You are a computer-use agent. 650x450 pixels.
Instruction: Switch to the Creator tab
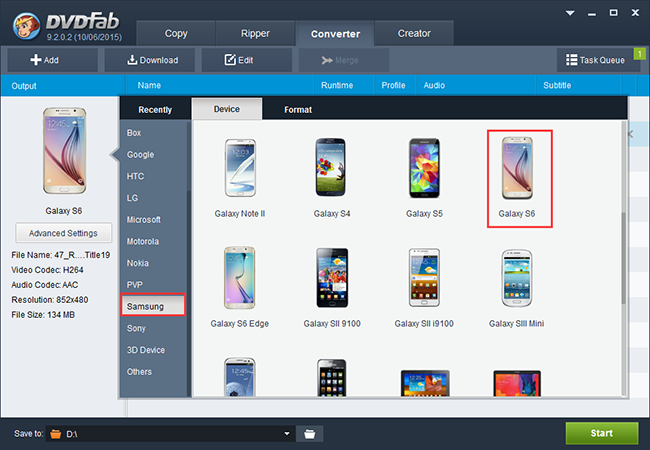click(414, 33)
